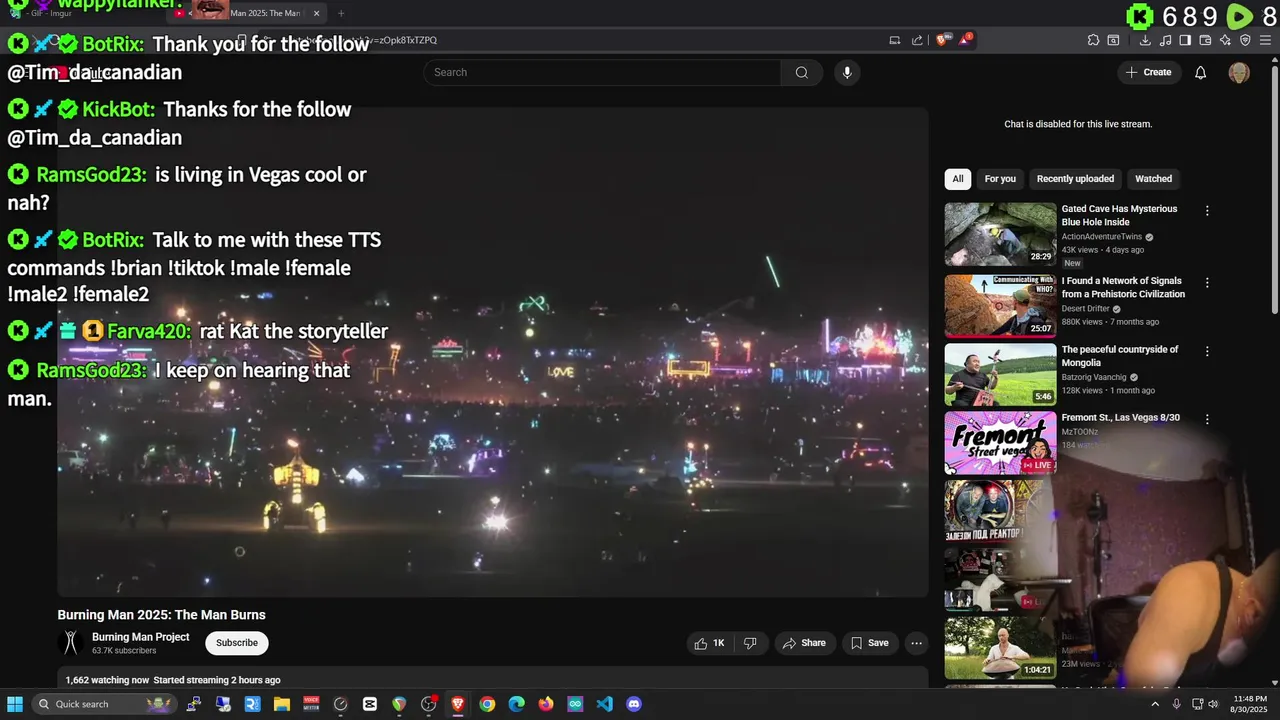This screenshot has width=1280, height=720.
Task: Open Brave Wallet icon
Action: (1205, 40)
